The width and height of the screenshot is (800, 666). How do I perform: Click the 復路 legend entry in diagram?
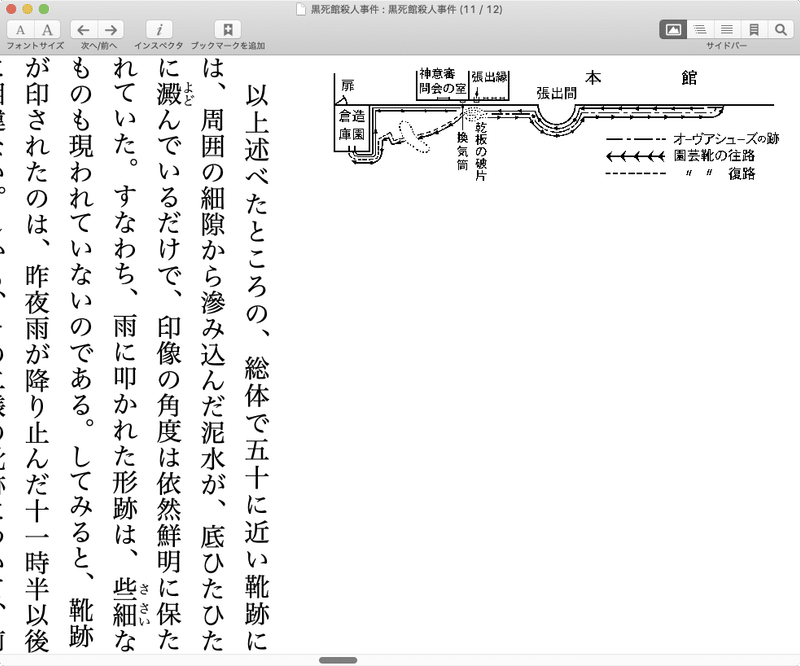click(741, 174)
